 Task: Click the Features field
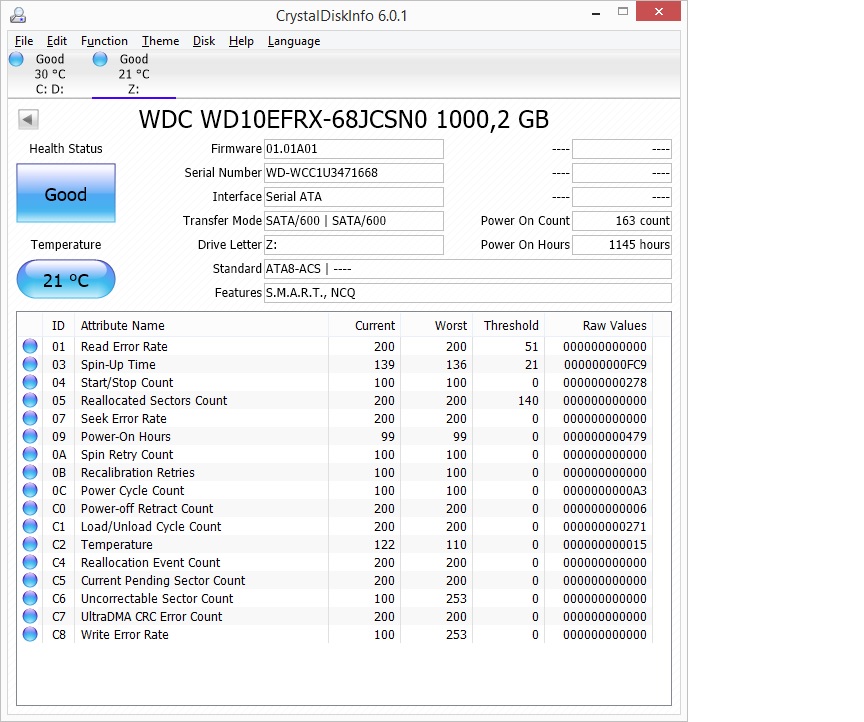click(x=468, y=293)
